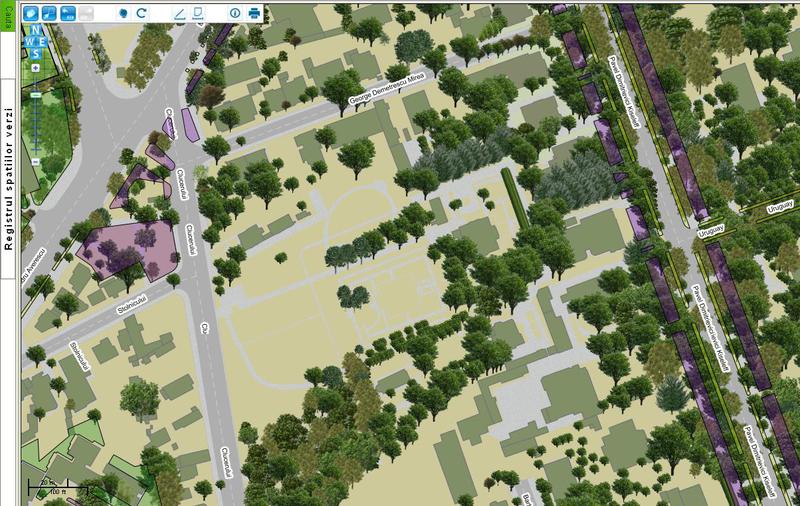Select the area measure polygon tool icon
The height and width of the screenshot is (506, 800).
pos(198,13)
